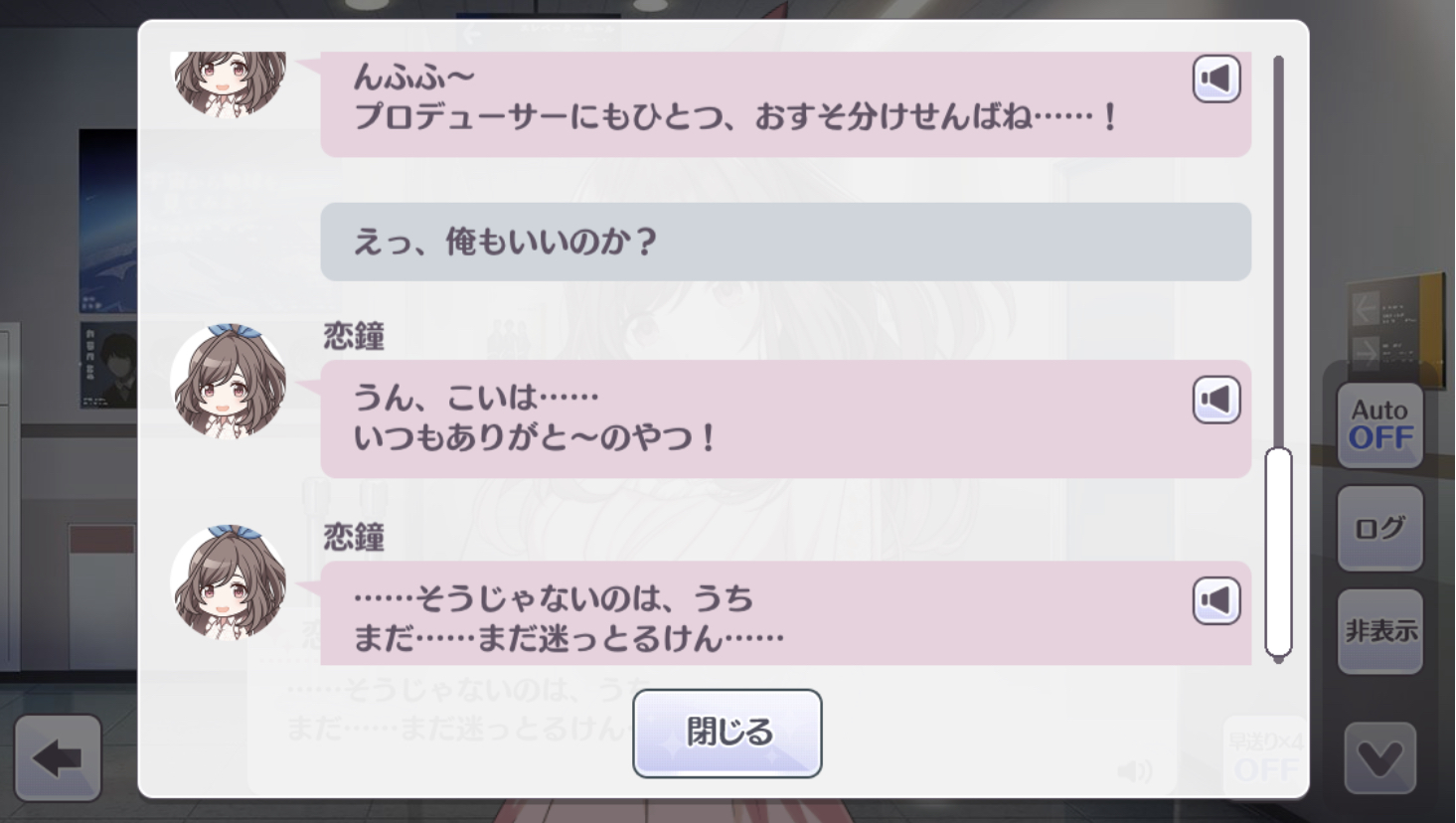Click the back arrow icon
Image resolution: width=1456 pixels, height=823 pixels.
[x=58, y=758]
